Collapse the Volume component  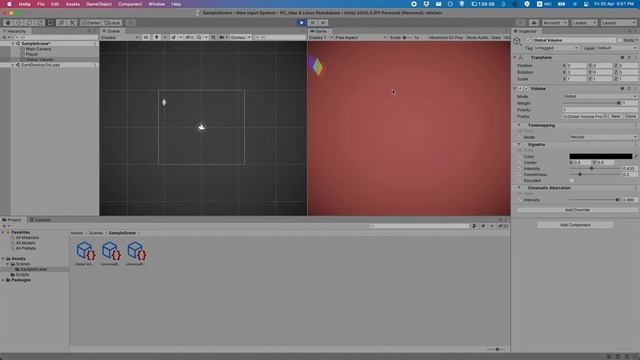coord(515,89)
